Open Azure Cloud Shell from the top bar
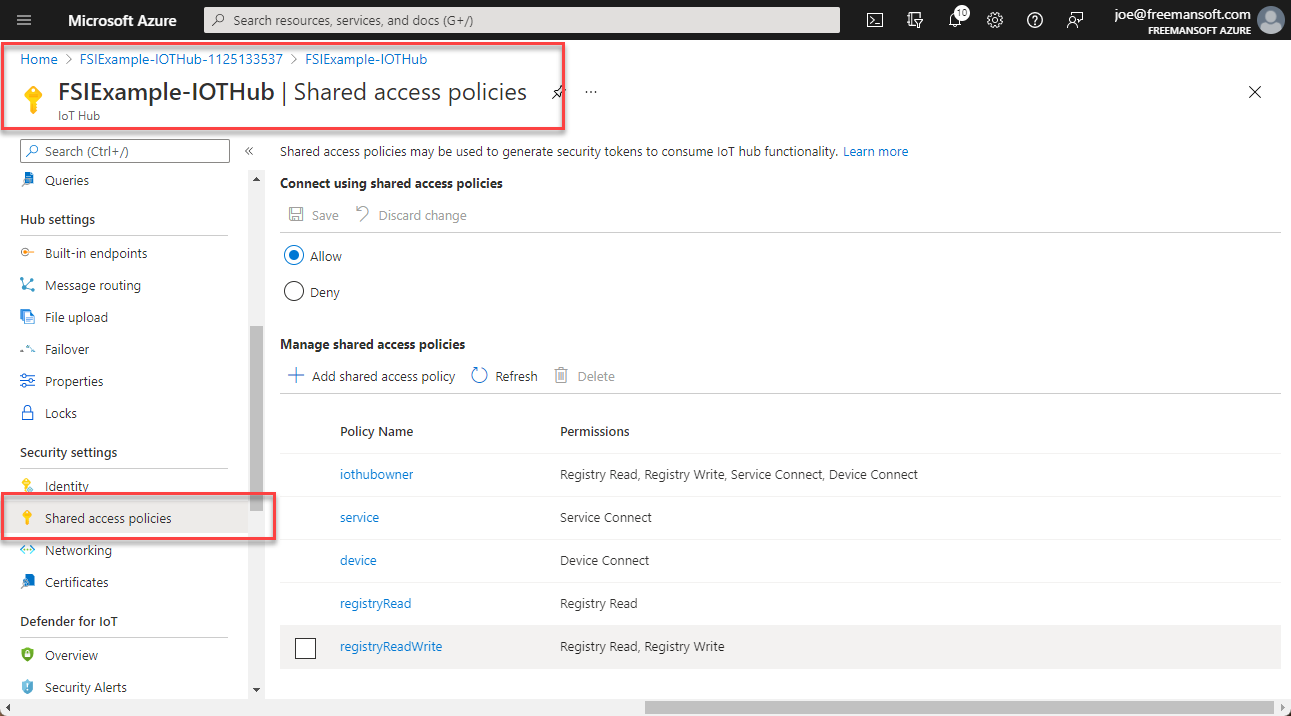Image resolution: width=1291 pixels, height=716 pixels. tap(874, 19)
